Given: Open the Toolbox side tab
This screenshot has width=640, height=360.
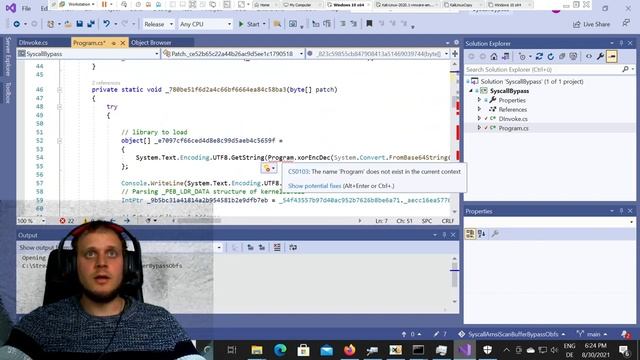Looking at the screenshot, I should coord(8,92).
